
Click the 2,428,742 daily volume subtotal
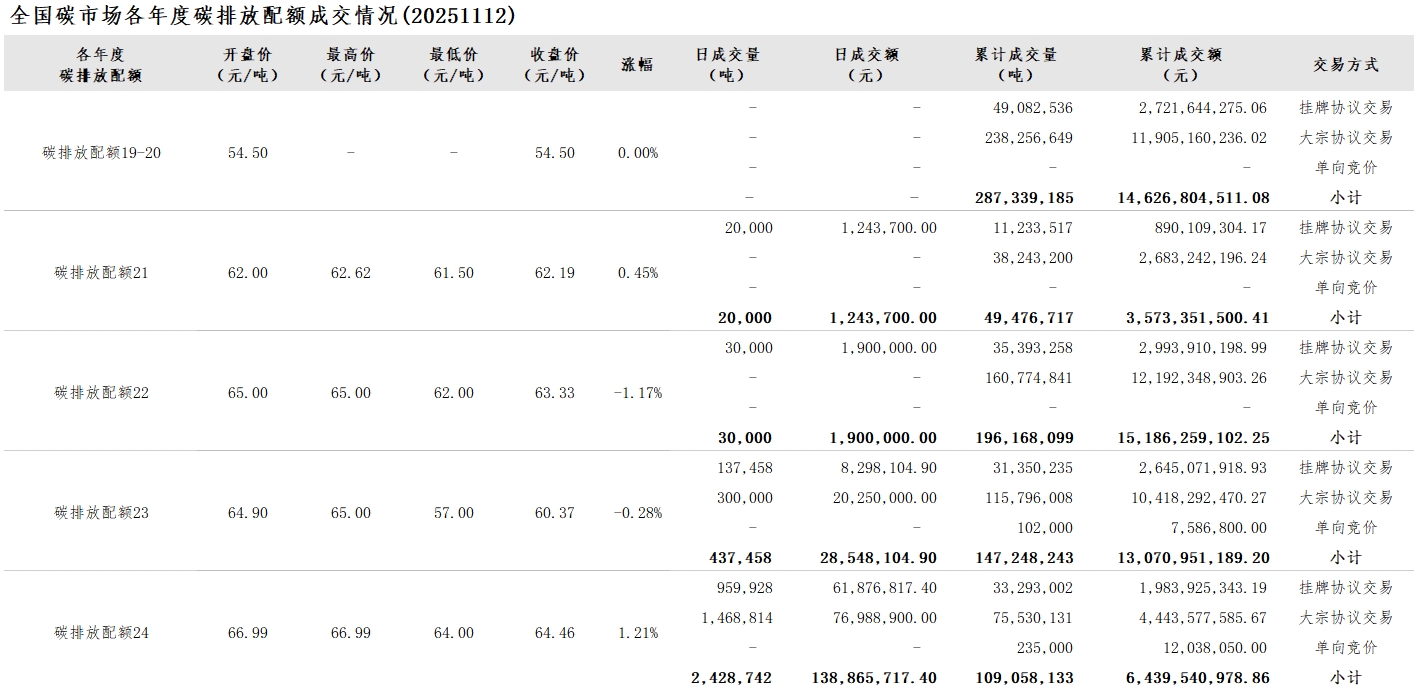click(731, 678)
